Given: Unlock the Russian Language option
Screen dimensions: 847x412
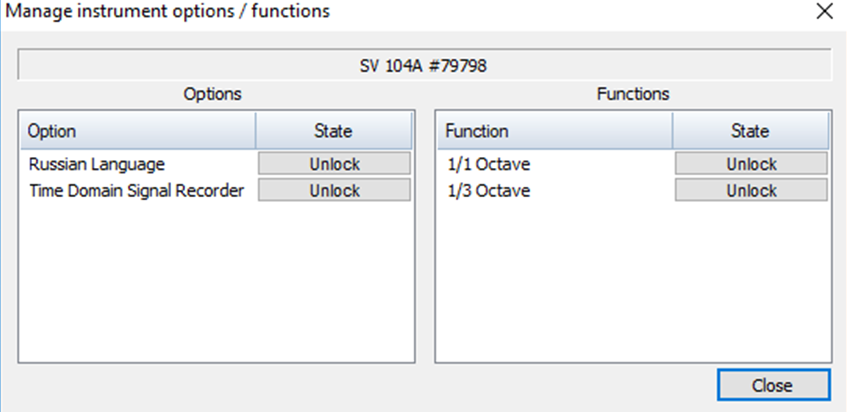Looking at the screenshot, I should click(x=334, y=164).
